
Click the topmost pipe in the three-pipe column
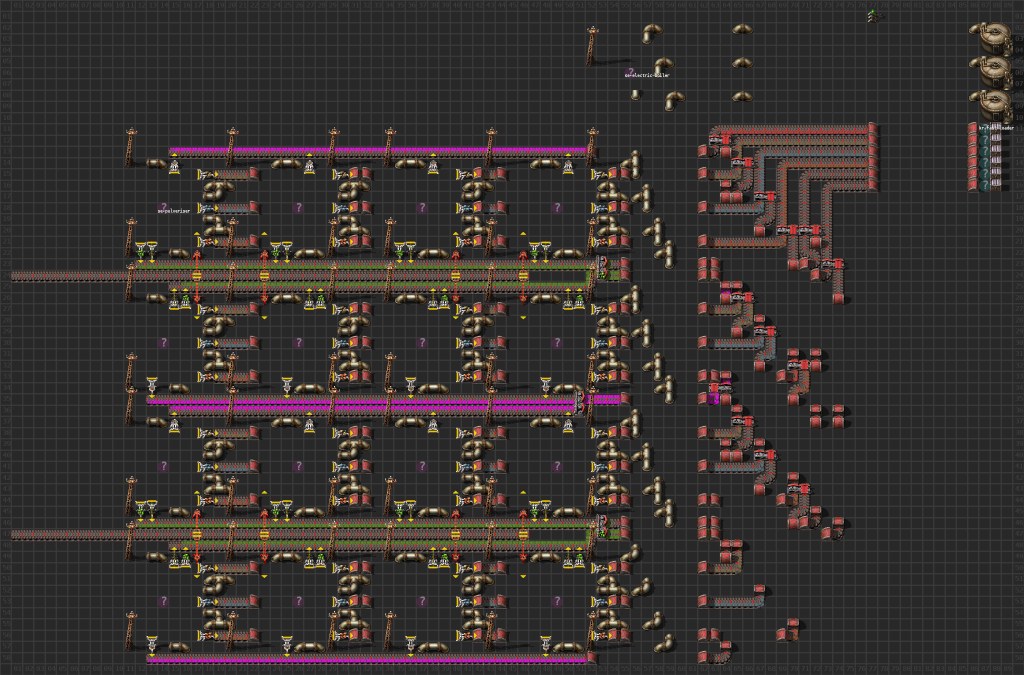click(x=741, y=30)
